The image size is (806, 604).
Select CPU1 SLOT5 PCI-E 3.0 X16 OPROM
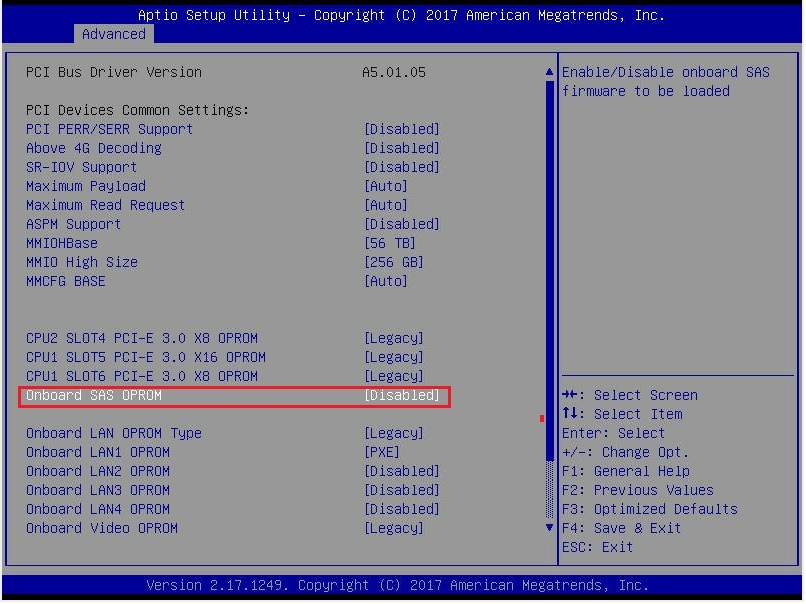point(146,357)
